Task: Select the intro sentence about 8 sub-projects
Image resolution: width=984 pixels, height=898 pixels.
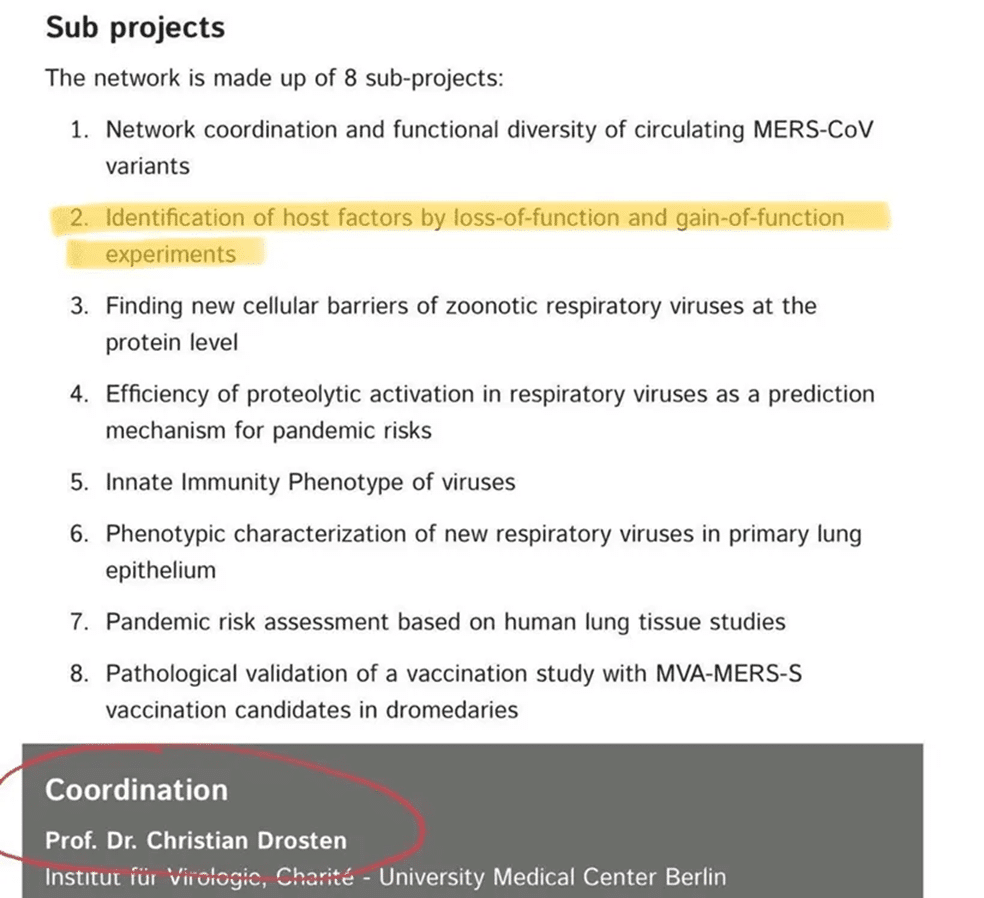Action: [274, 78]
